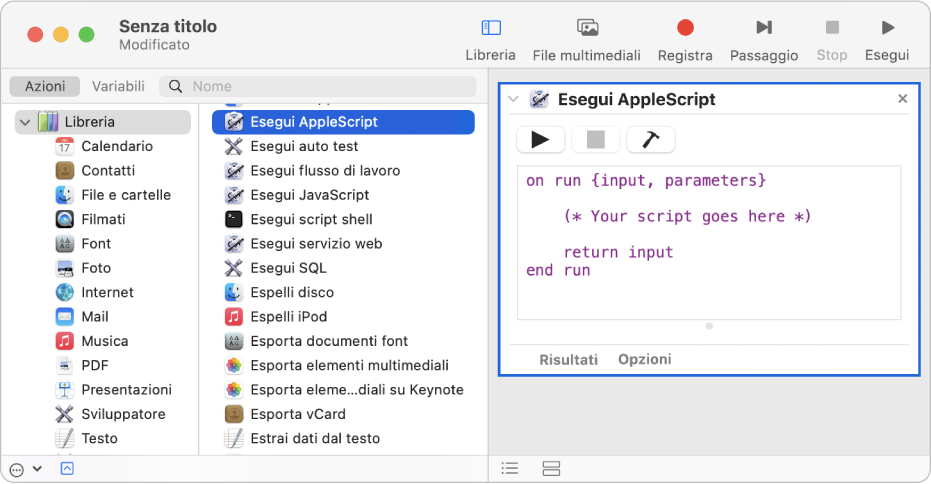The width and height of the screenshot is (931, 484).
Task: Collapse the Esegui AppleScript action chevron
Action: point(514,99)
